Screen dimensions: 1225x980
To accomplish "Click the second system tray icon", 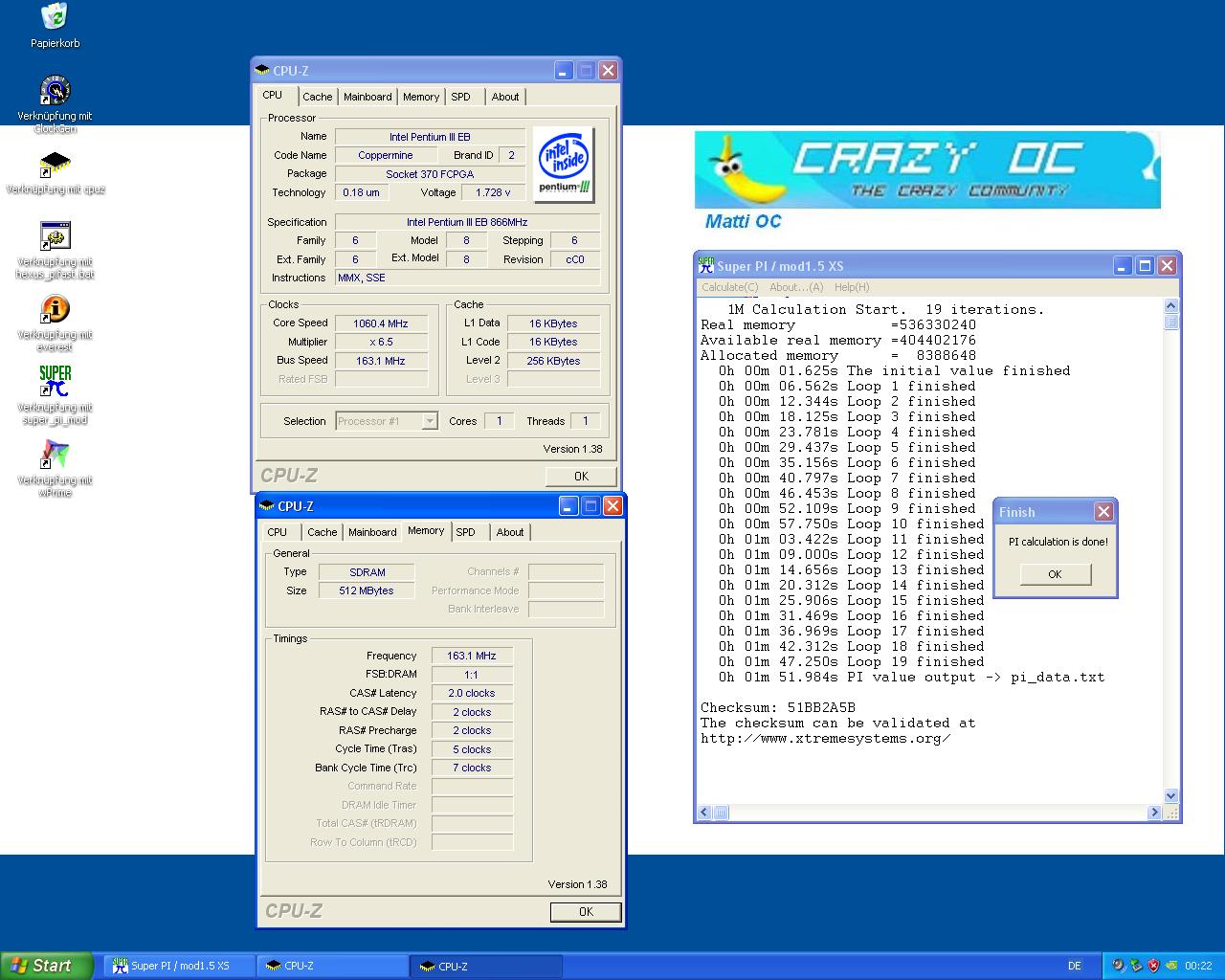I will 1136,966.
